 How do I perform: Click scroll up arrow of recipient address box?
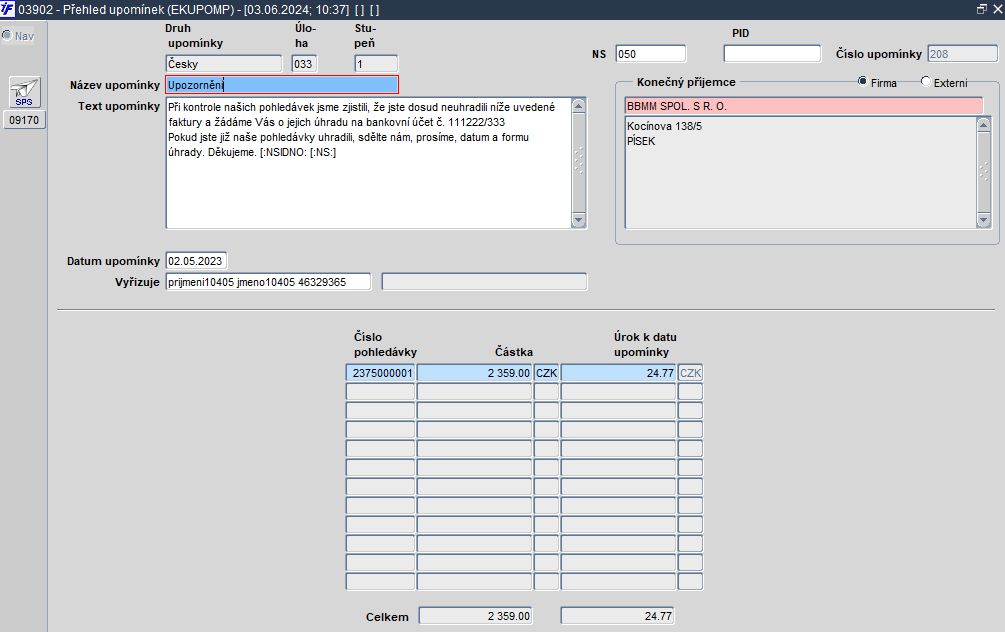(x=983, y=125)
